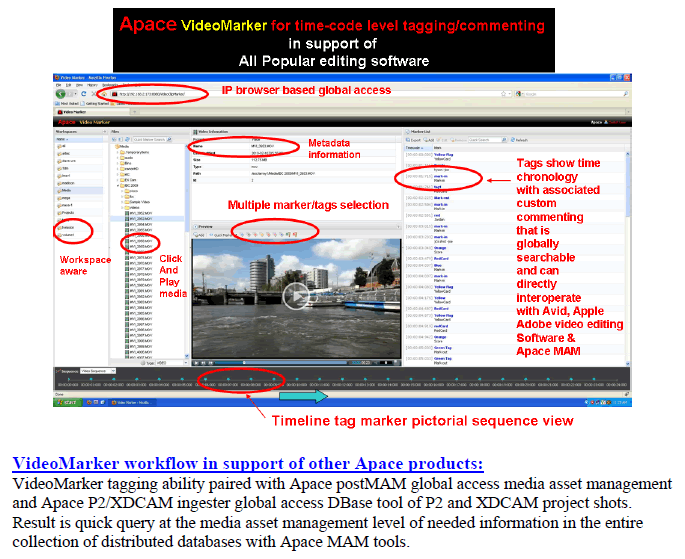Click the refresh icon in the Files panel toolbar
685x559 pixels.
(127, 139)
